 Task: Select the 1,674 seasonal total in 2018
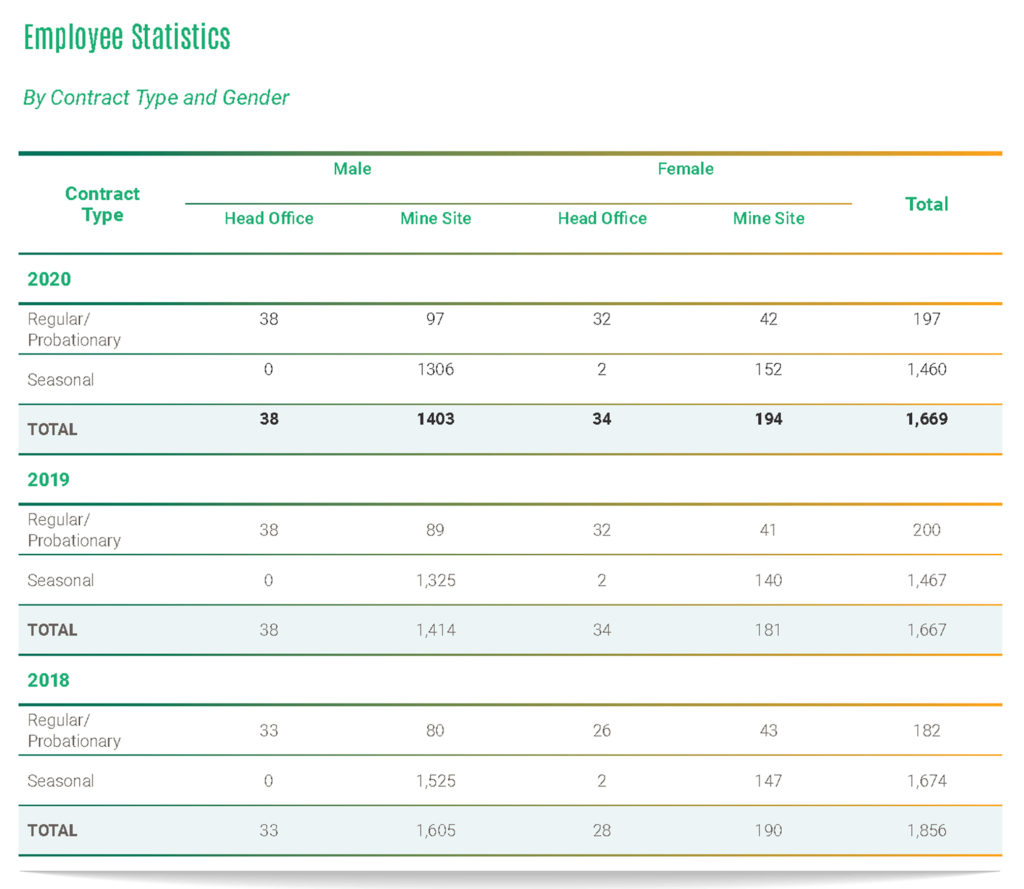coord(926,780)
